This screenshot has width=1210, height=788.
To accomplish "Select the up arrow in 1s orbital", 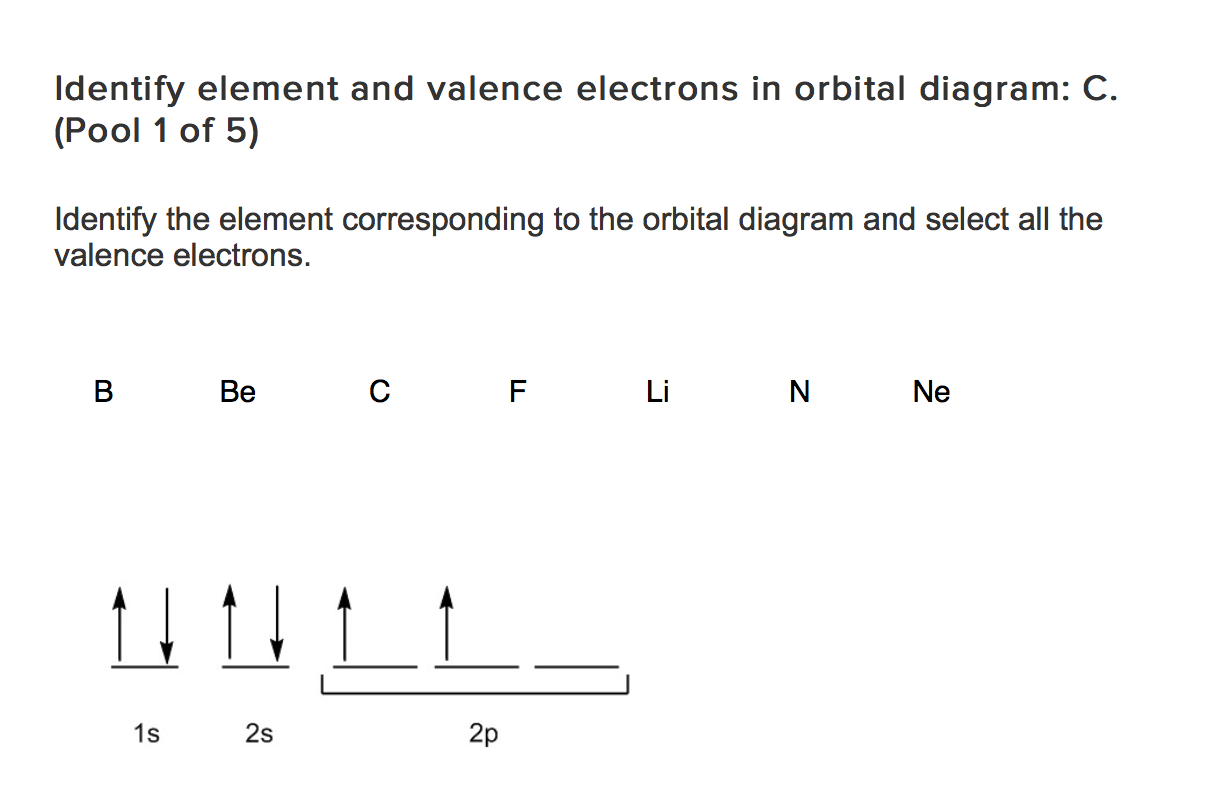I will click(x=120, y=617).
